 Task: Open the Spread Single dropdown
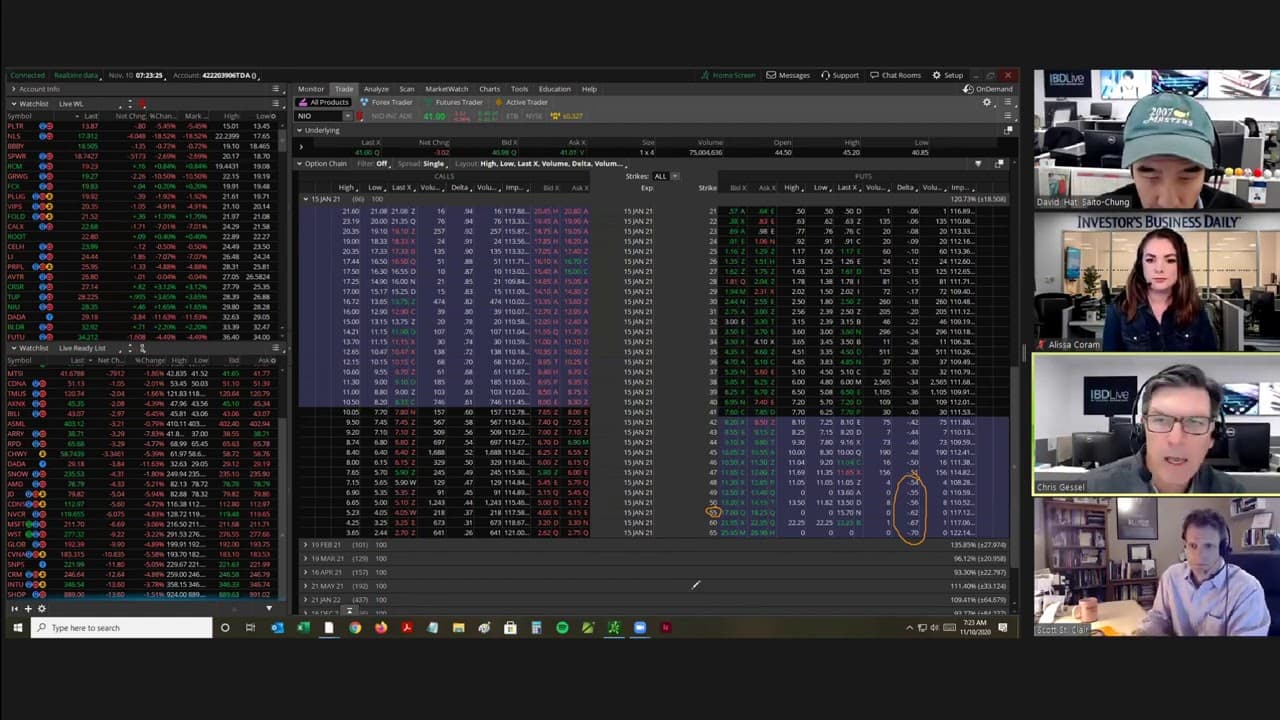pyautogui.click(x=422, y=163)
